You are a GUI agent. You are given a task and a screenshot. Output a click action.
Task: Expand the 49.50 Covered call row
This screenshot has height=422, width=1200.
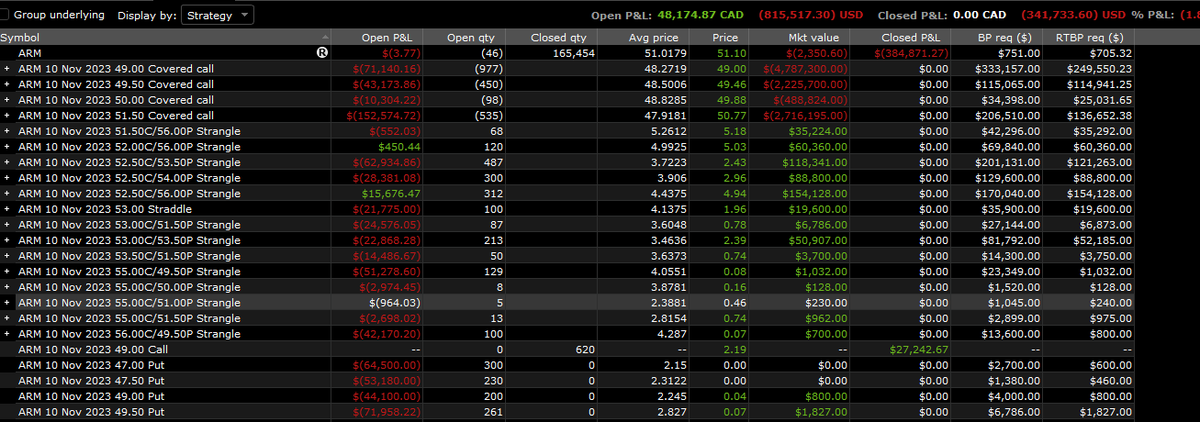coord(7,84)
